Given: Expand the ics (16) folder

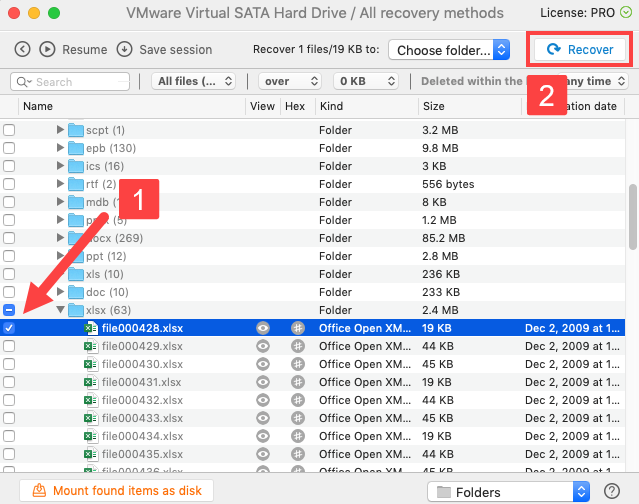Looking at the screenshot, I should (x=60, y=165).
